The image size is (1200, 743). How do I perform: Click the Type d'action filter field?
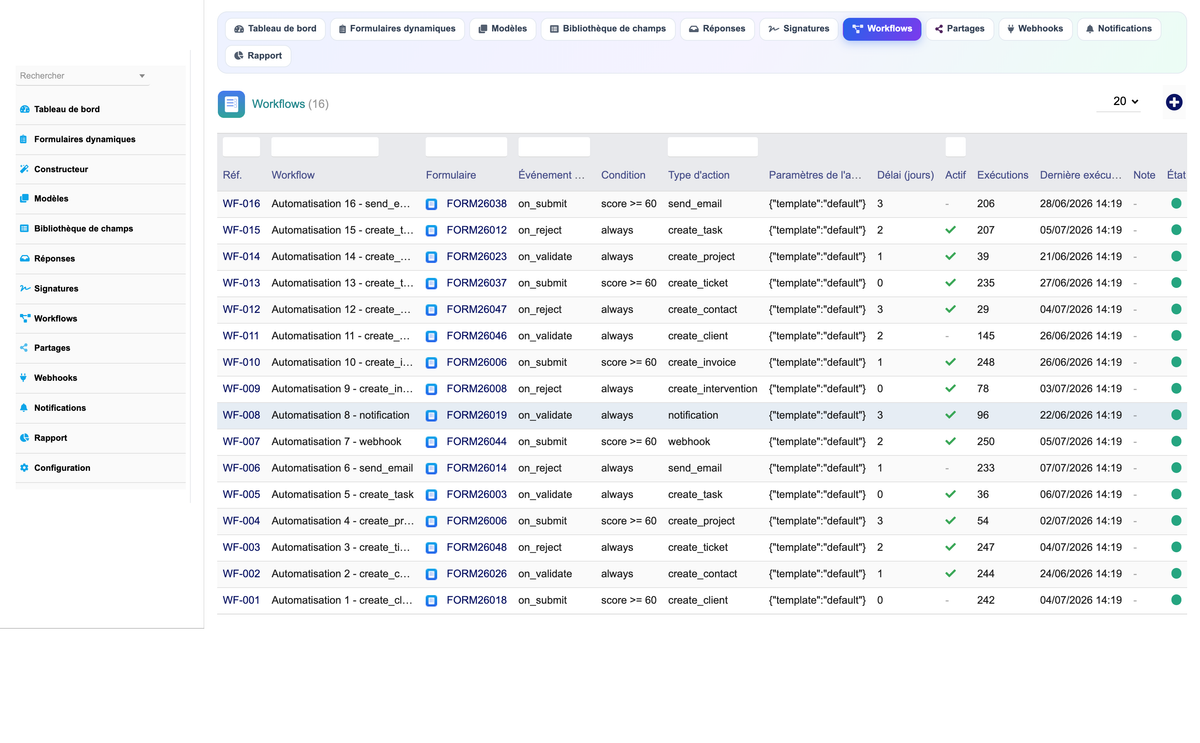(713, 147)
